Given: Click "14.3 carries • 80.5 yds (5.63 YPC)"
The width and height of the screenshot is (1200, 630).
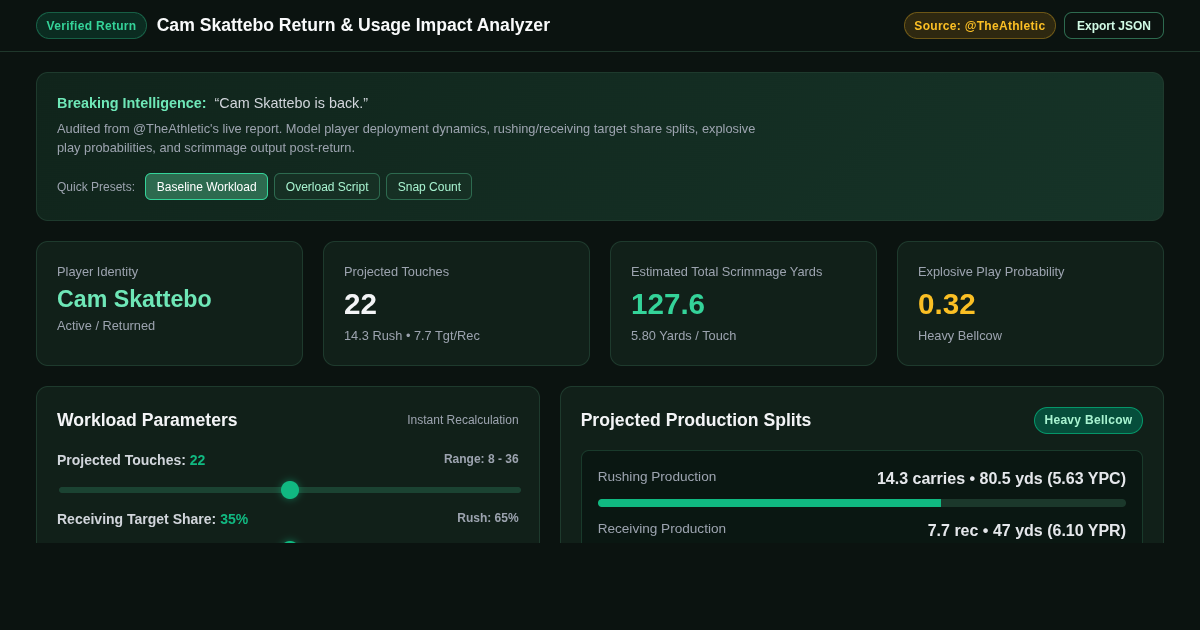Looking at the screenshot, I should coord(1001,479).
